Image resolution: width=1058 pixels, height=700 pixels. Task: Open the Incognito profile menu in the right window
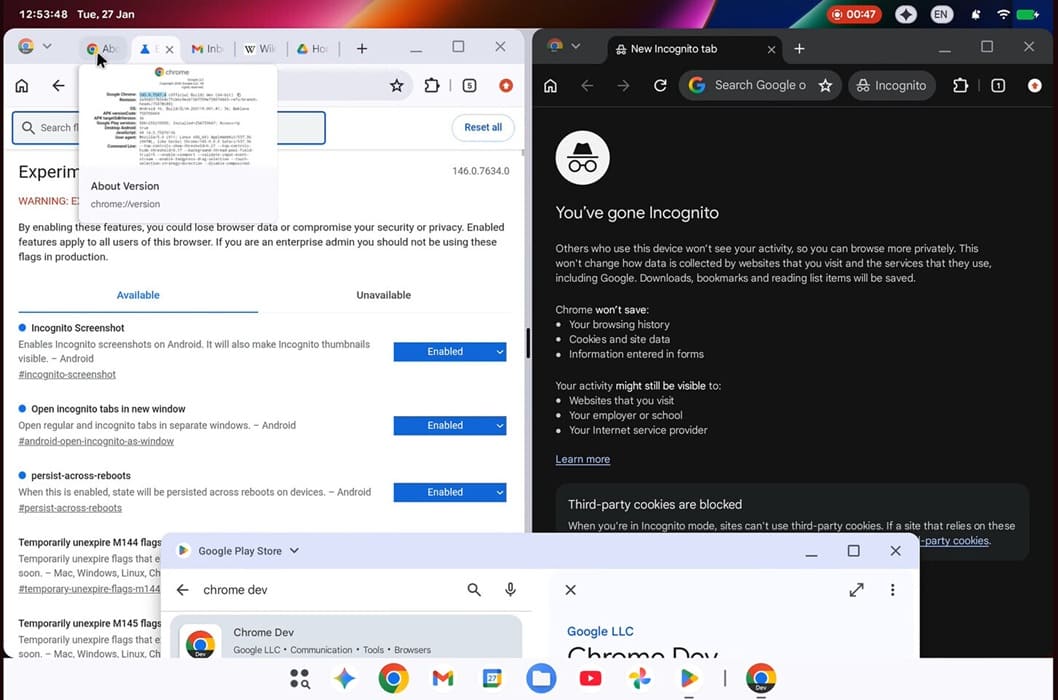(891, 85)
